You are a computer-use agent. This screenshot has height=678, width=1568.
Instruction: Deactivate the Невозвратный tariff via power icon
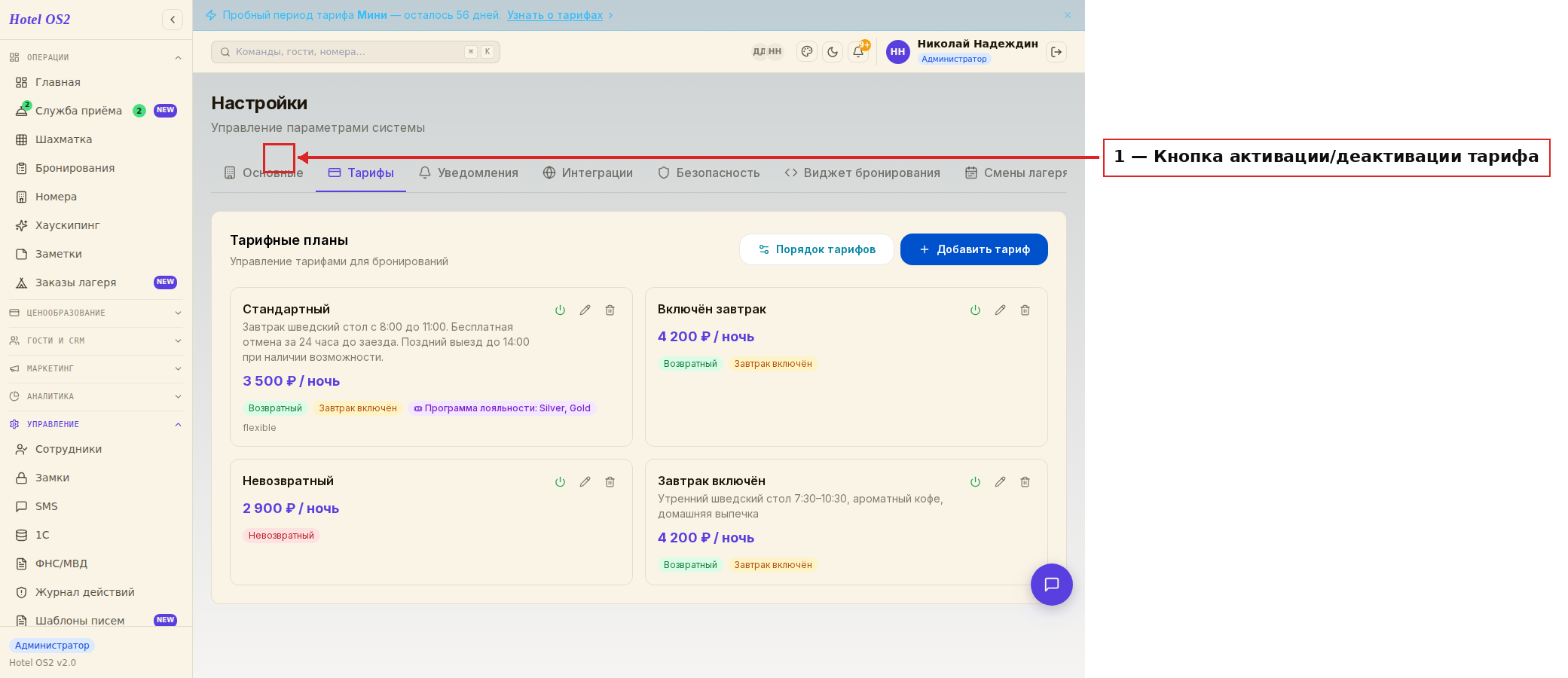tap(560, 482)
